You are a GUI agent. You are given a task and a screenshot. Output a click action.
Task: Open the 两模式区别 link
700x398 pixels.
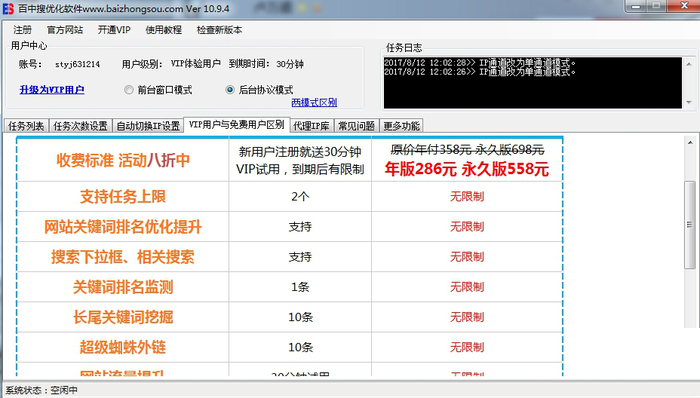[314, 102]
